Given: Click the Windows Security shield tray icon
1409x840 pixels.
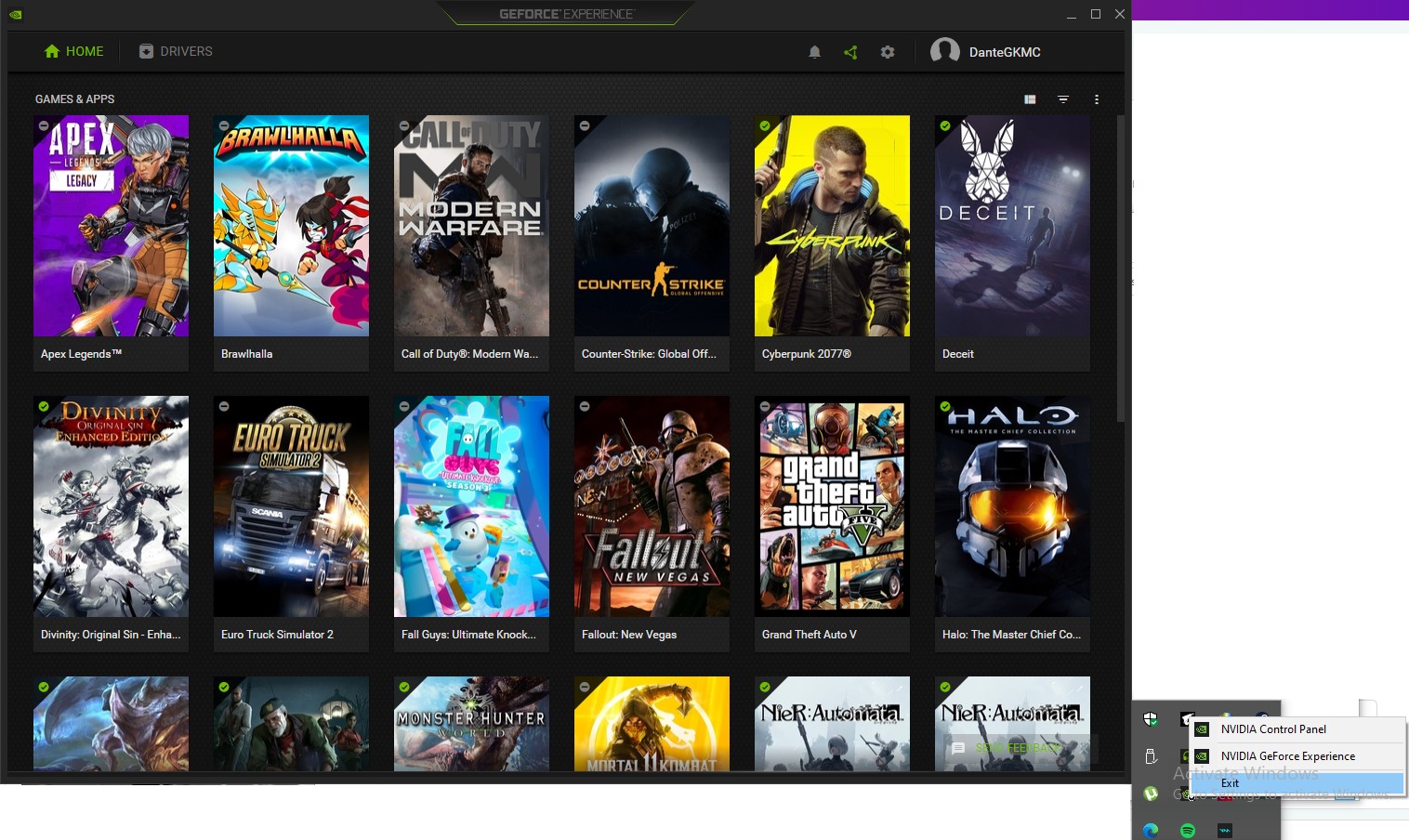Looking at the screenshot, I should [1151, 719].
